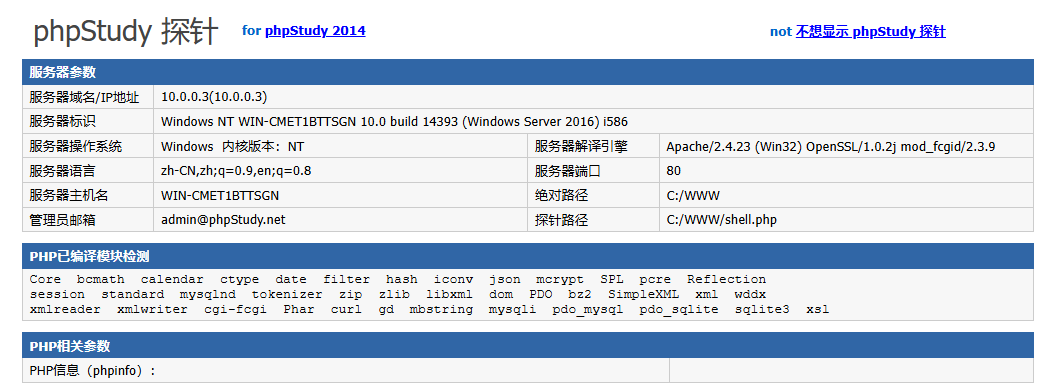This screenshot has height=383, width=1056.
Task: Select the PHP相关参数 section header
Action: coord(527,346)
